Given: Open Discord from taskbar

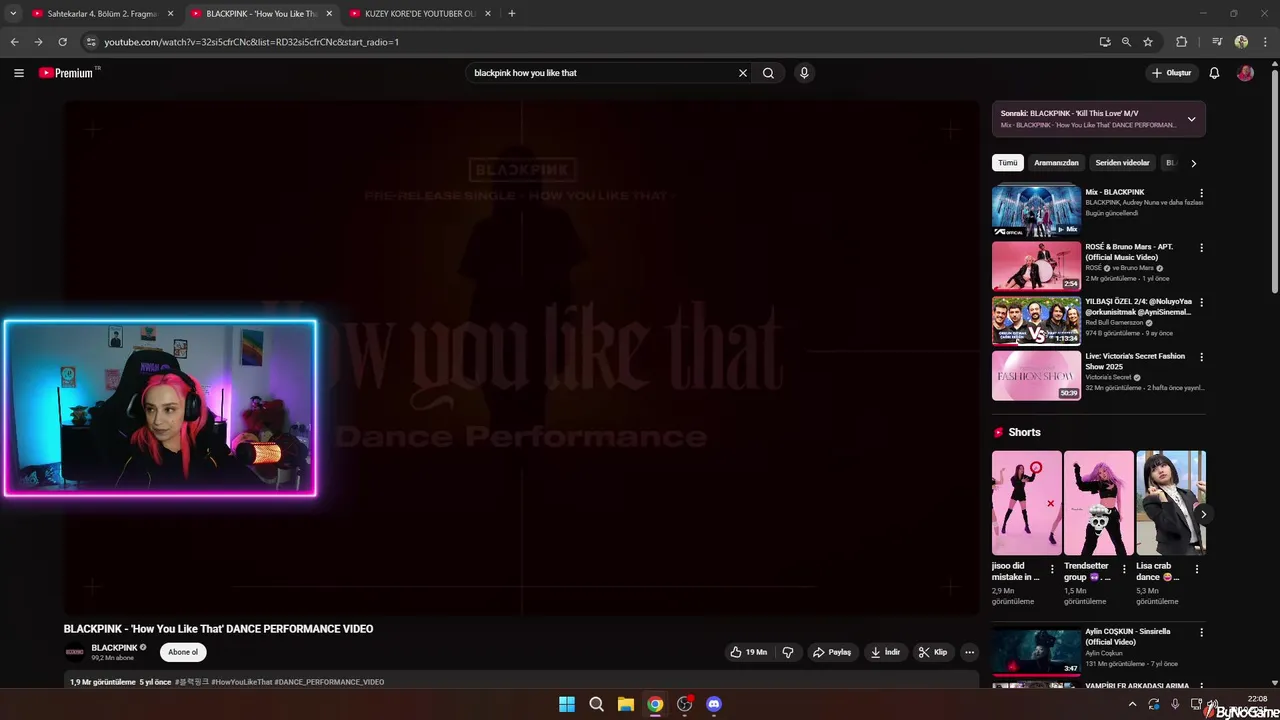Looking at the screenshot, I should point(713,704).
